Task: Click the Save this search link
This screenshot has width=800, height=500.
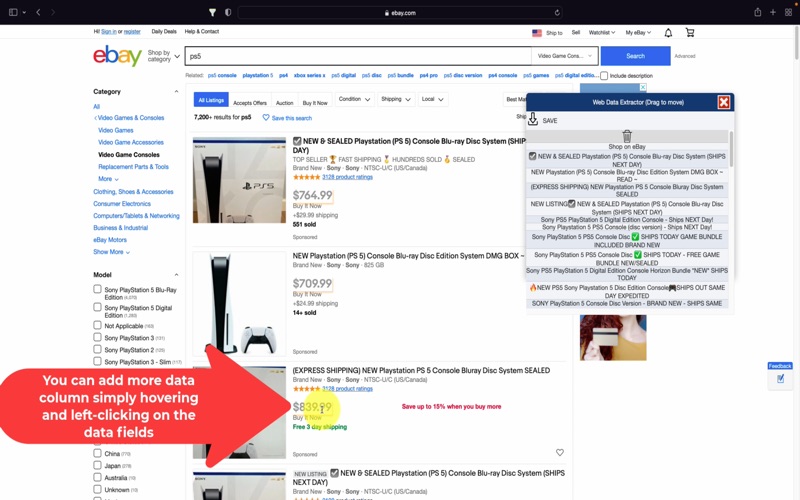Action: (x=292, y=118)
